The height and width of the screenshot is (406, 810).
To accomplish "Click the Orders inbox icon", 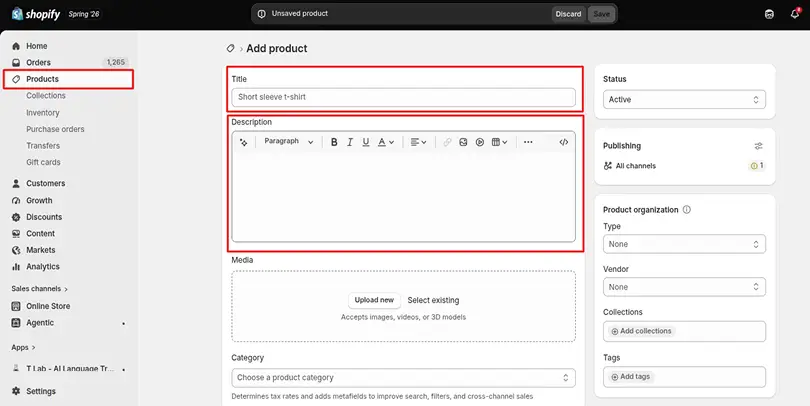I will (16, 63).
